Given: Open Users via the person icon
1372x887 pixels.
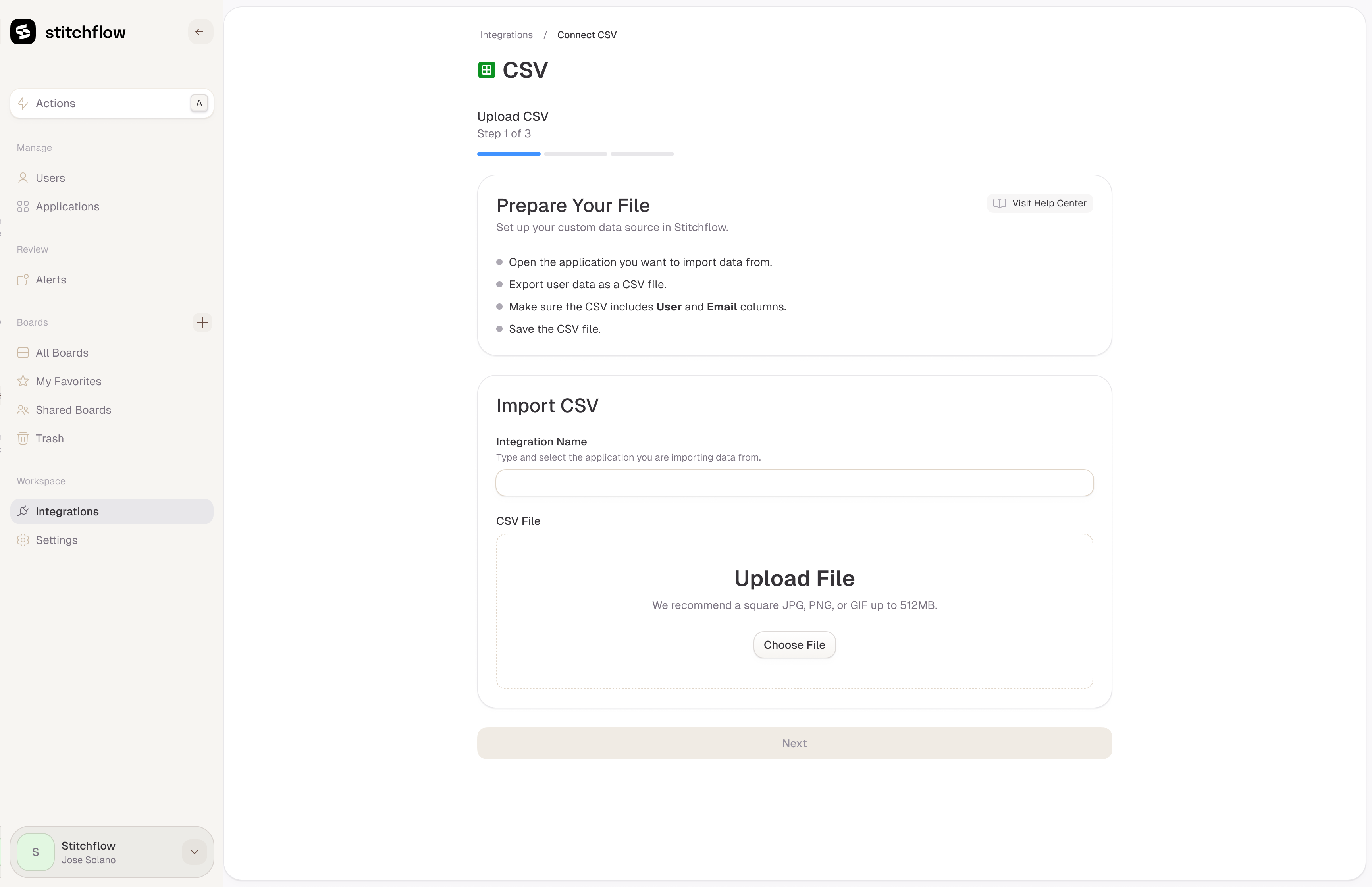Looking at the screenshot, I should coord(23,178).
